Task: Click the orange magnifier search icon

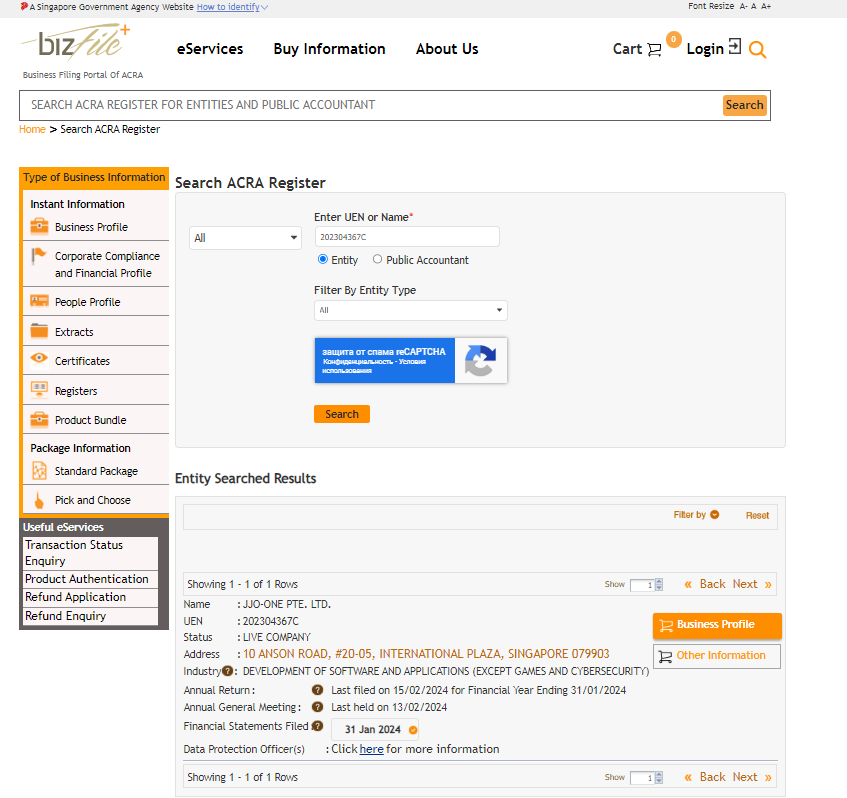Action: (x=757, y=50)
